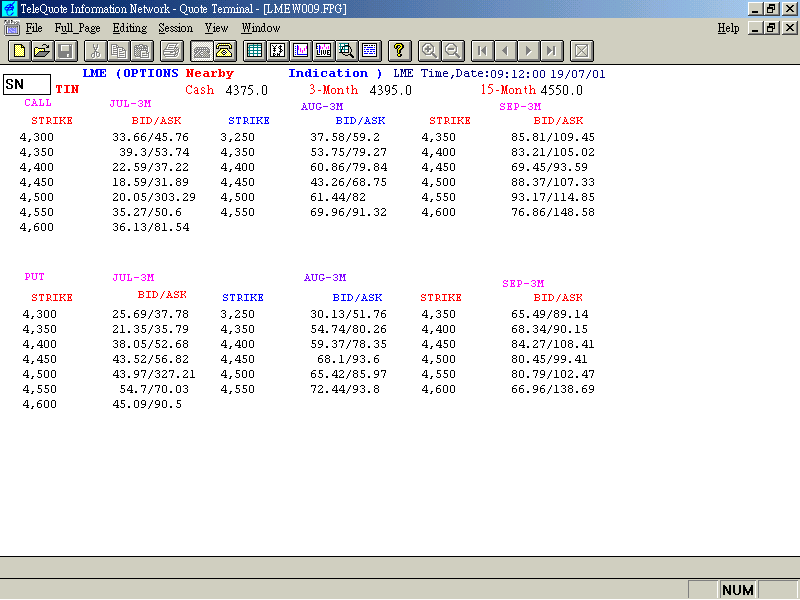This screenshot has height=600, width=800.
Task: Open a file using the folder icon
Action: [x=42, y=51]
